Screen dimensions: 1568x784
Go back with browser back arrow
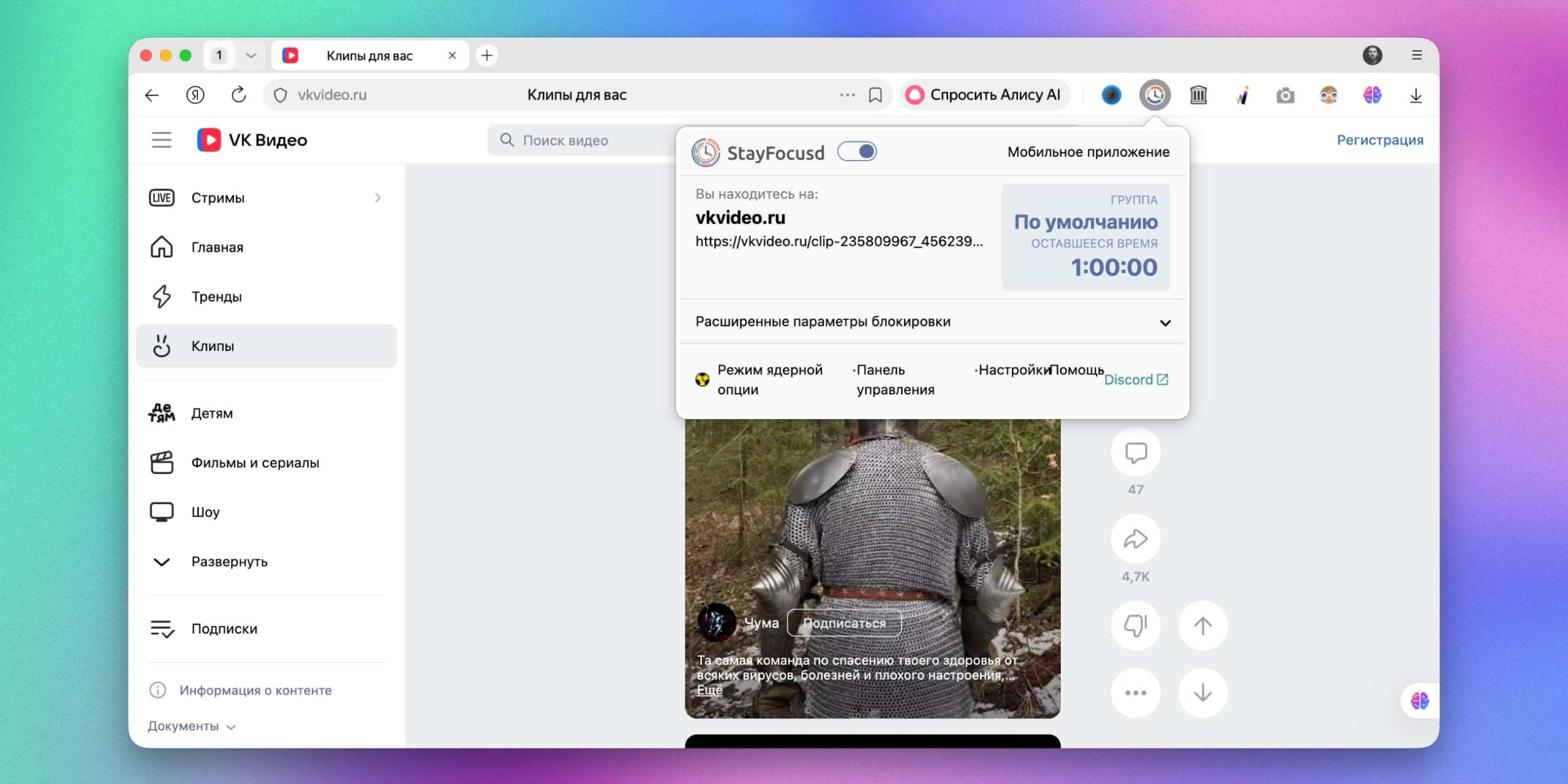(152, 95)
